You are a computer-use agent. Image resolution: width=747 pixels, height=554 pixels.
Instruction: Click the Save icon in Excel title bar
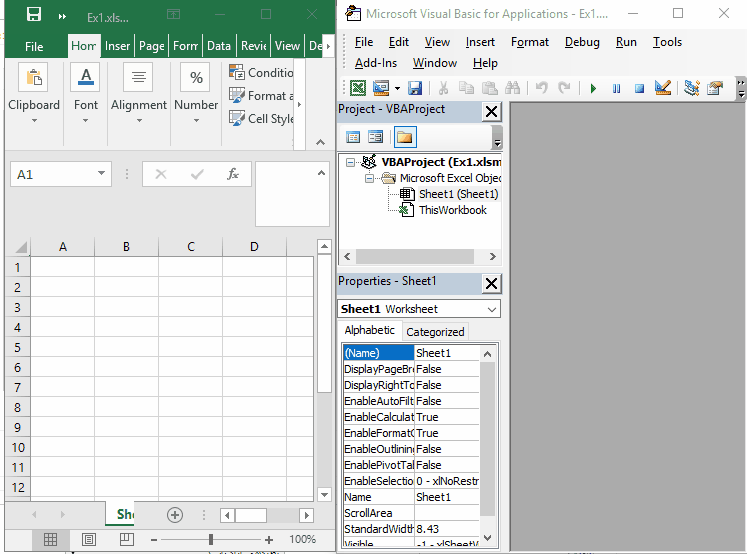click(x=33, y=14)
